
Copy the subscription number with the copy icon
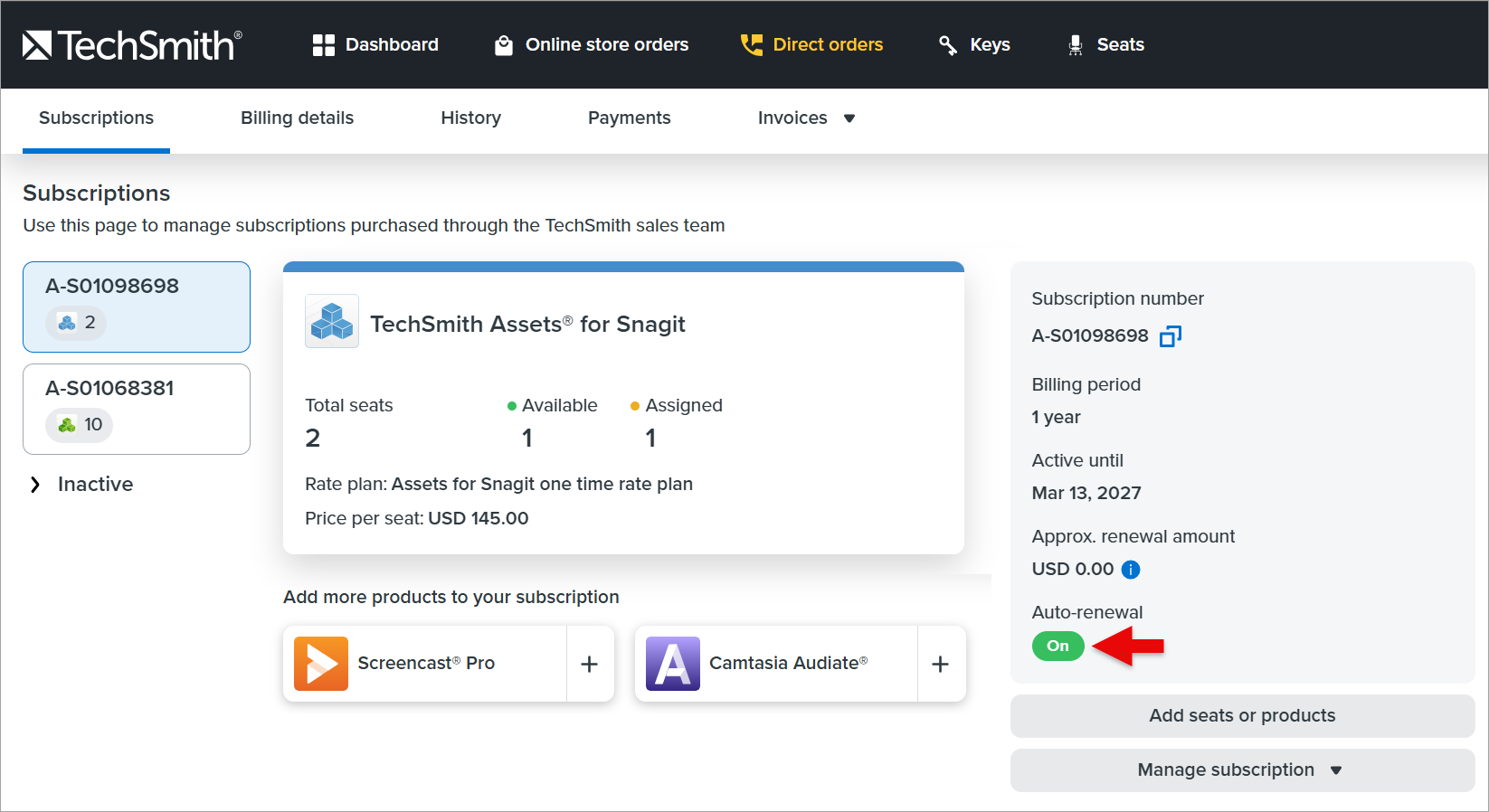[x=1170, y=336]
